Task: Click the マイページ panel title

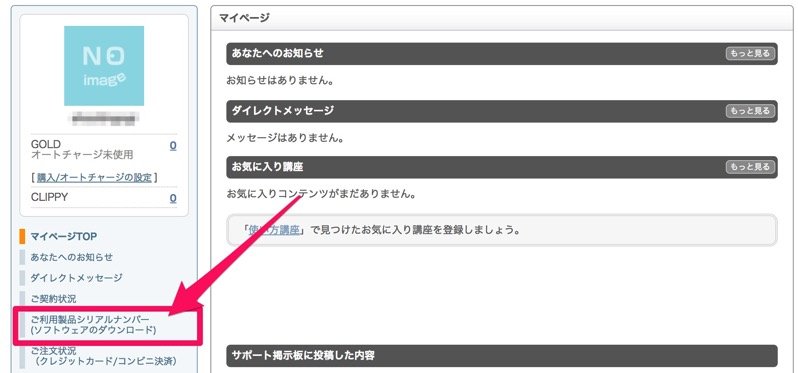Action: point(244,18)
